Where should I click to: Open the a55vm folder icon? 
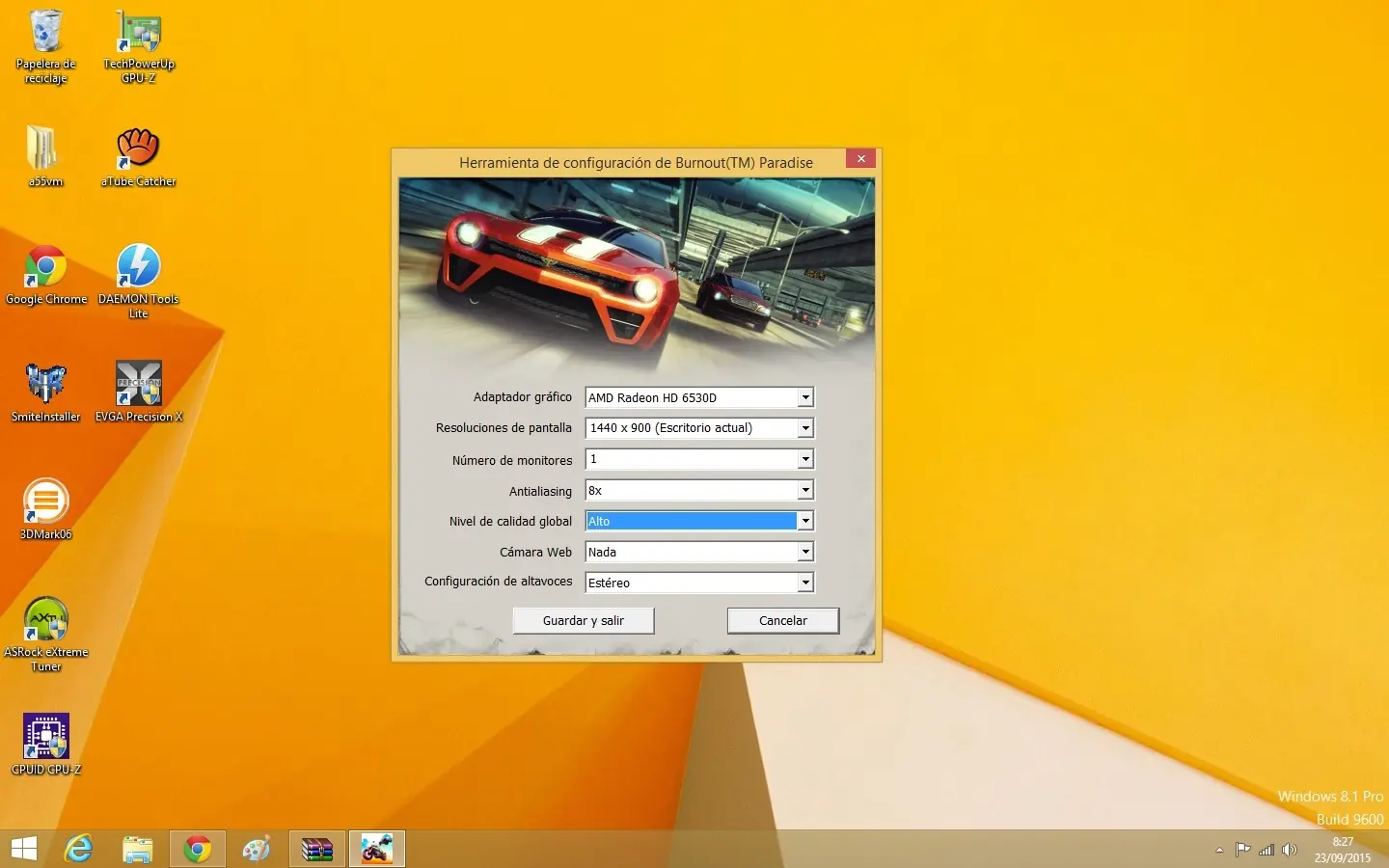point(45,156)
